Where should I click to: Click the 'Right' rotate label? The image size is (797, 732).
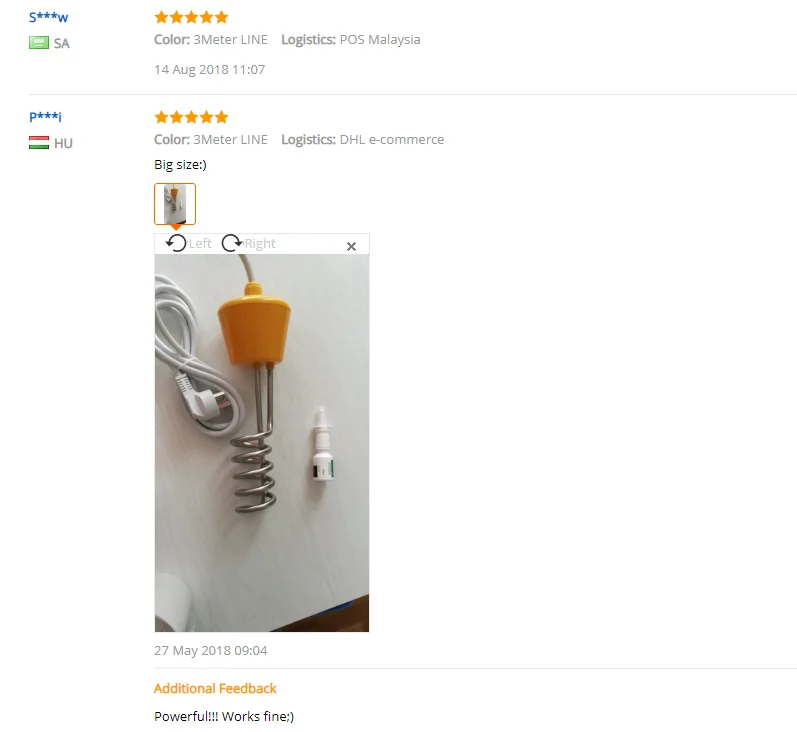click(260, 243)
